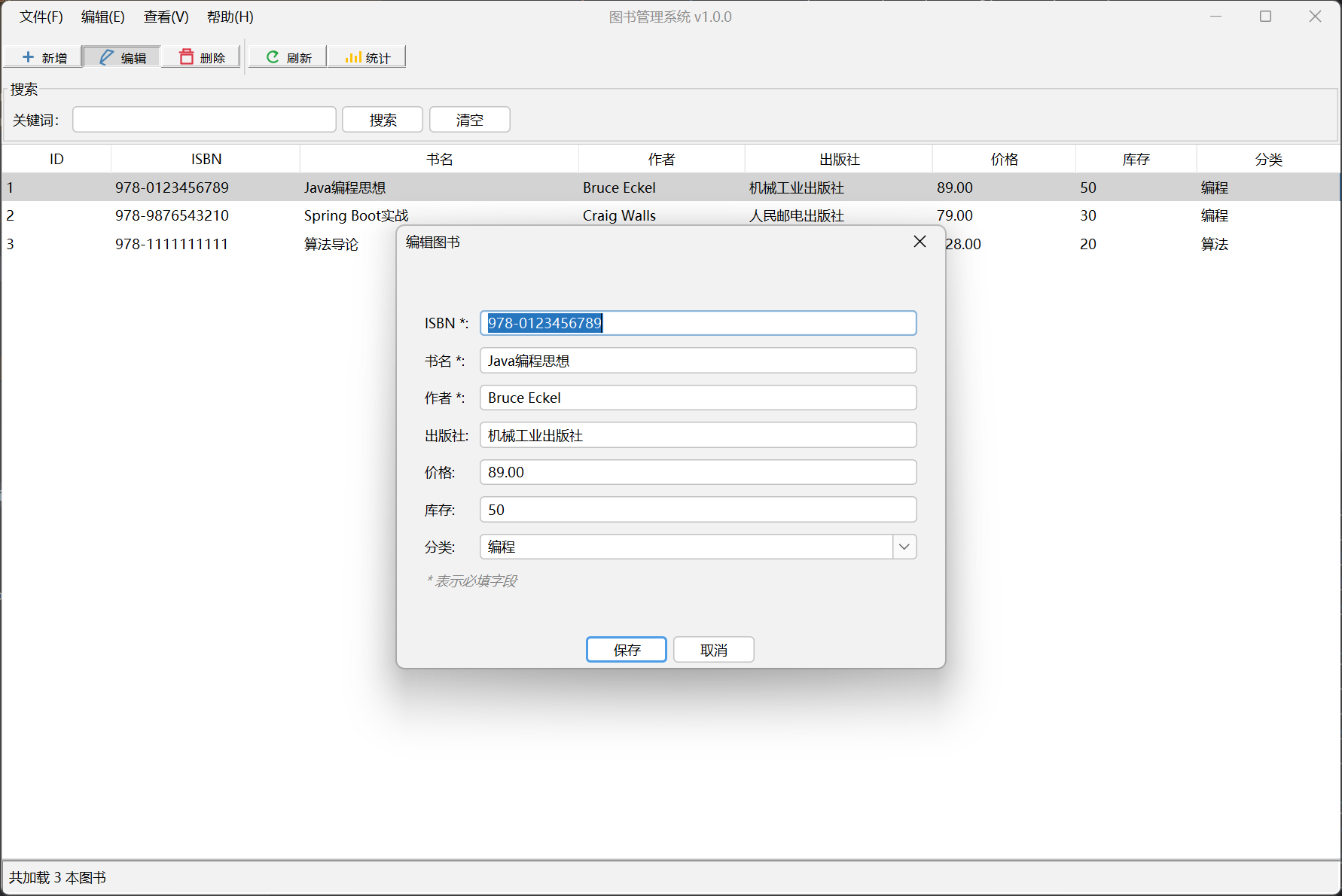Click the 新增 (add) toolbar button
The width and height of the screenshot is (1342, 896).
(44, 57)
